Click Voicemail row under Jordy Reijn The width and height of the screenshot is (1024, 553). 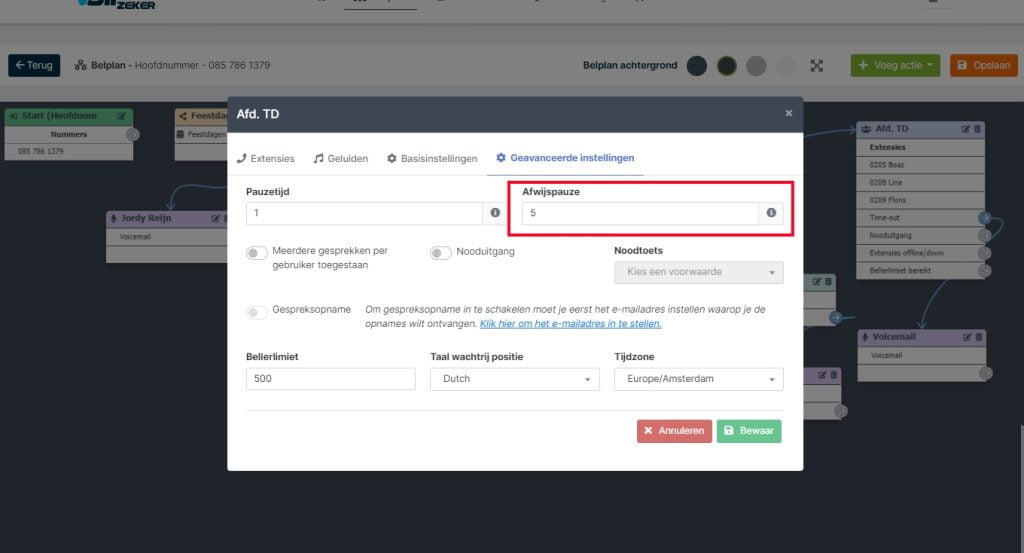pyautogui.click(x=167, y=237)
